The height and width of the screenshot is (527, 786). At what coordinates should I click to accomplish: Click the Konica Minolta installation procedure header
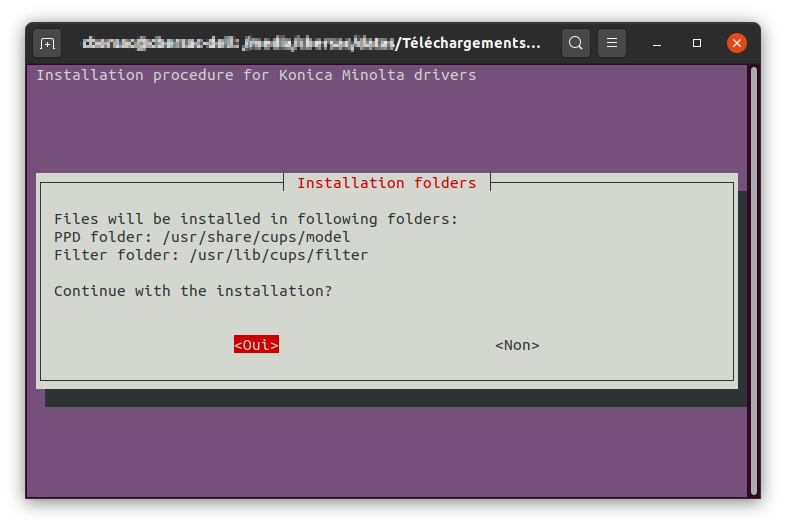tap(256, 75)
